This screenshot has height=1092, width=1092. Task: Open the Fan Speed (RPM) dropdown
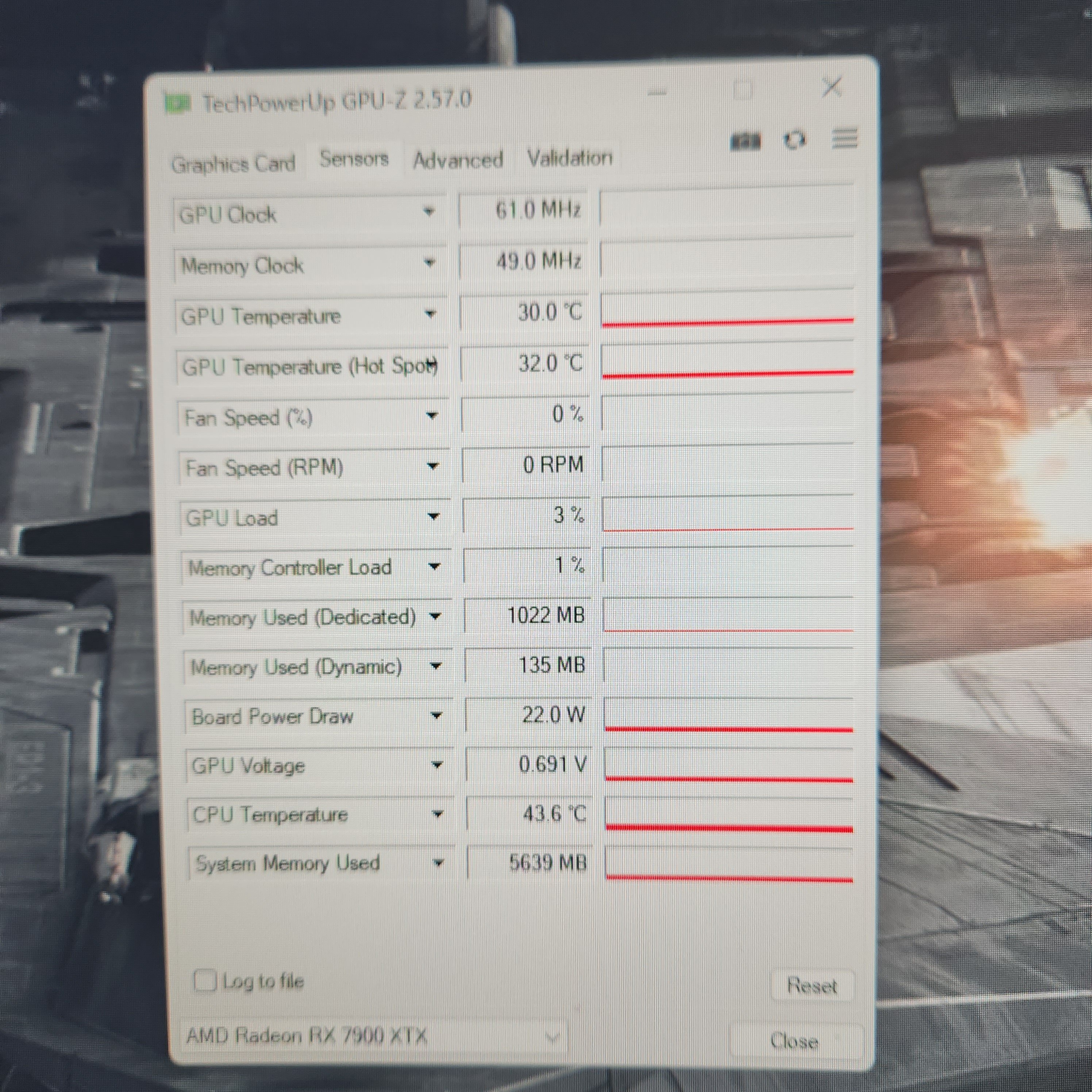click(x=432, y=466)
